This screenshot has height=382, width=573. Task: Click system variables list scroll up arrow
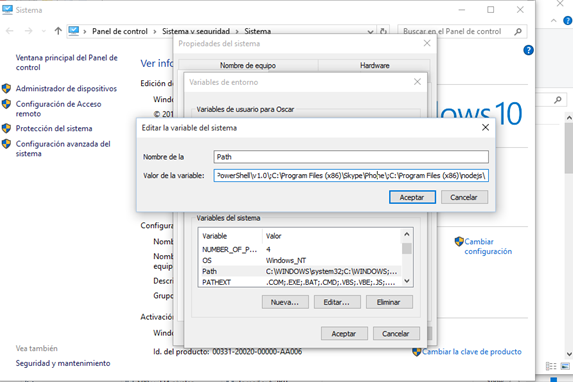(407, 234)
